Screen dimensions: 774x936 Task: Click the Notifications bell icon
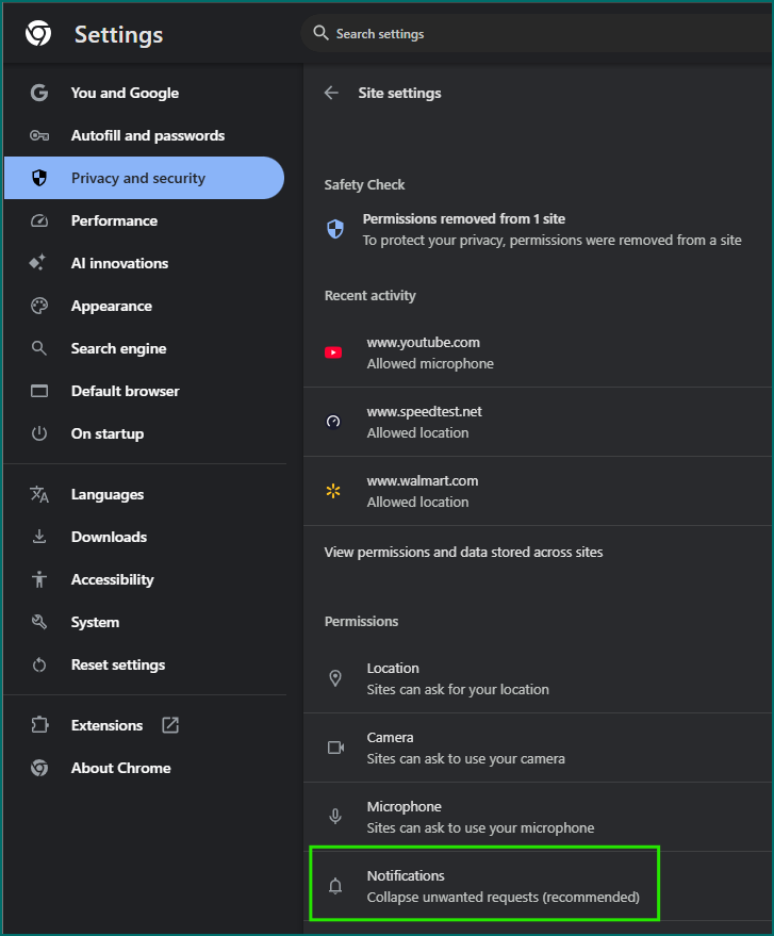coord(336,886)
